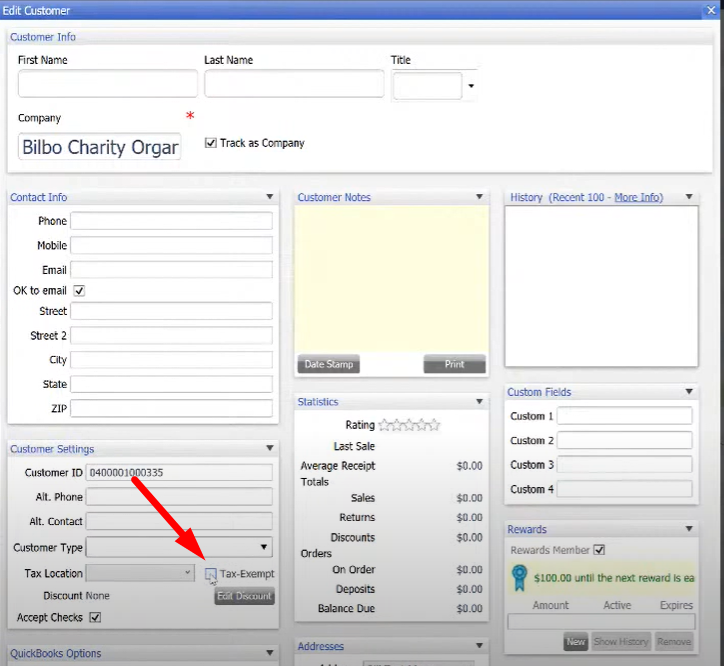
Task: Click the Title field box
Action: 428,86
